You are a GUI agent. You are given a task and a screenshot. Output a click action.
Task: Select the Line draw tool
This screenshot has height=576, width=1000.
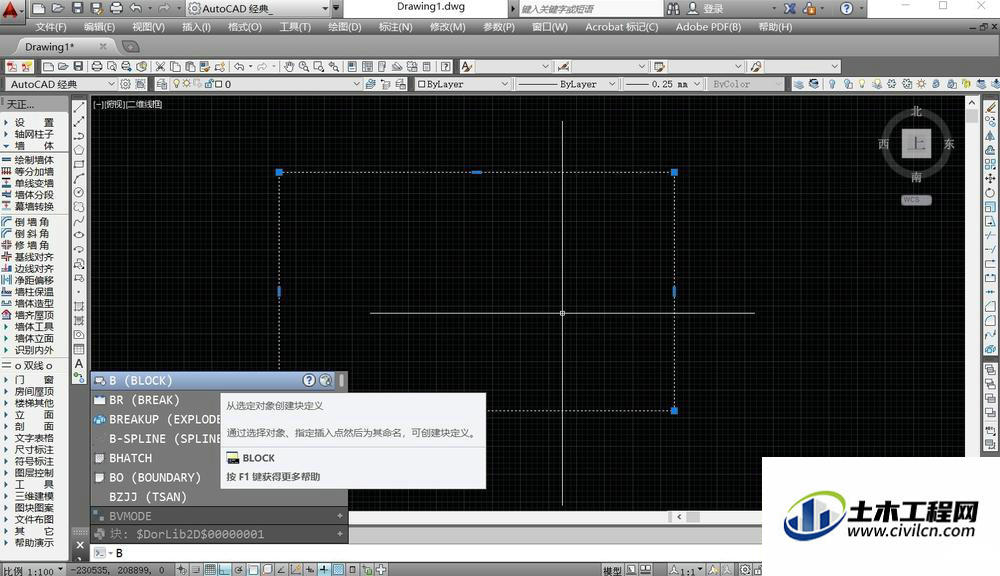[x=79, y=107]
